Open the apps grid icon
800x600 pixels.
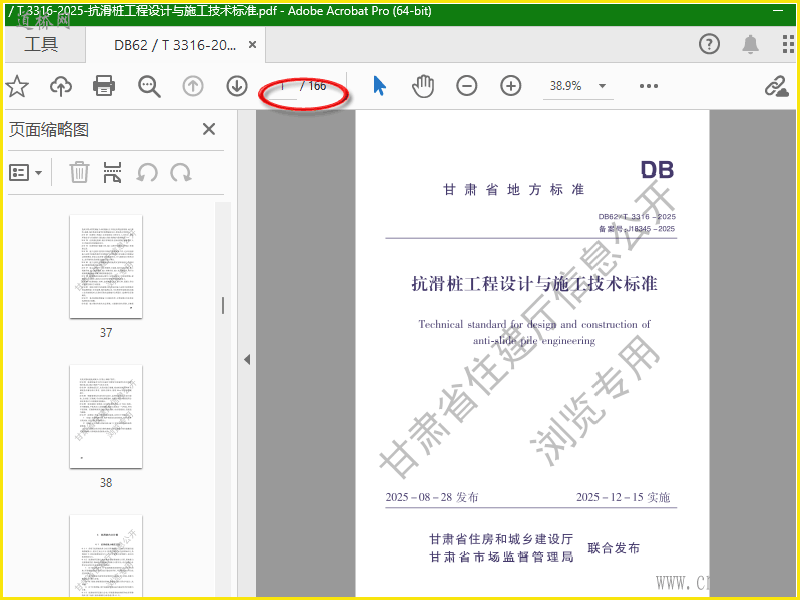pyautogui.click(x=788, y=44)
